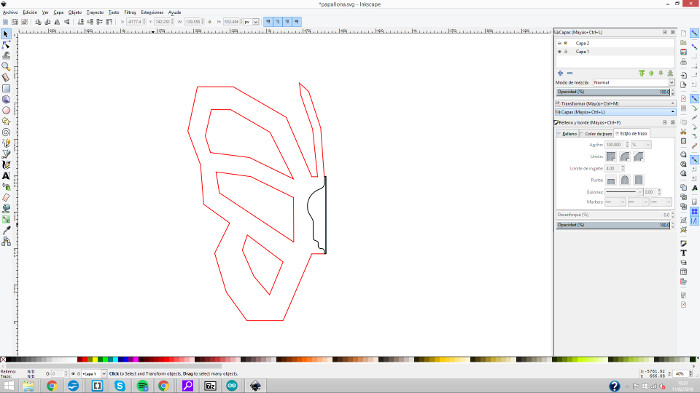
Task: Select the Eraser tool
Action: (x=6, y=198)
